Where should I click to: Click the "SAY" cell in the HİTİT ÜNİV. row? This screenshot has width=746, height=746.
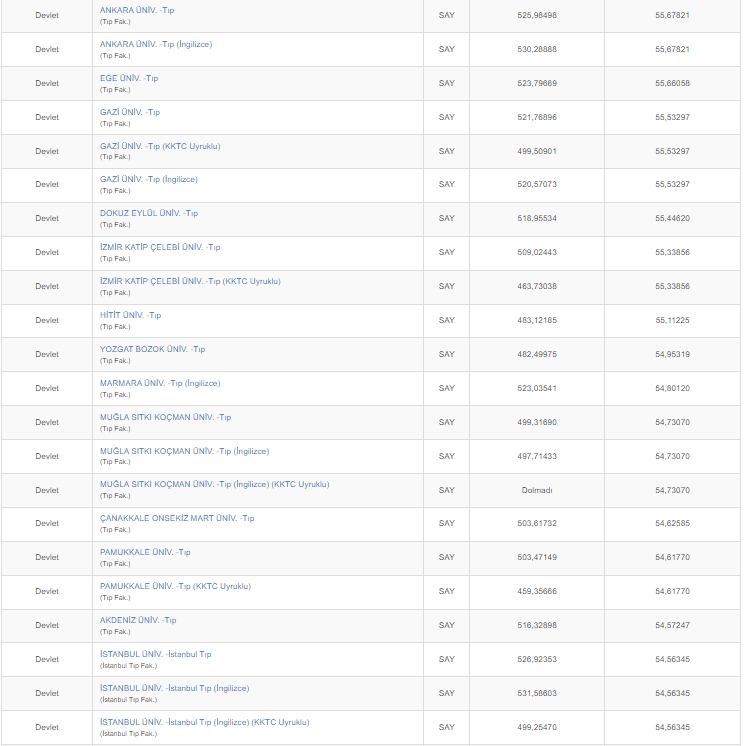coord(446,320)
